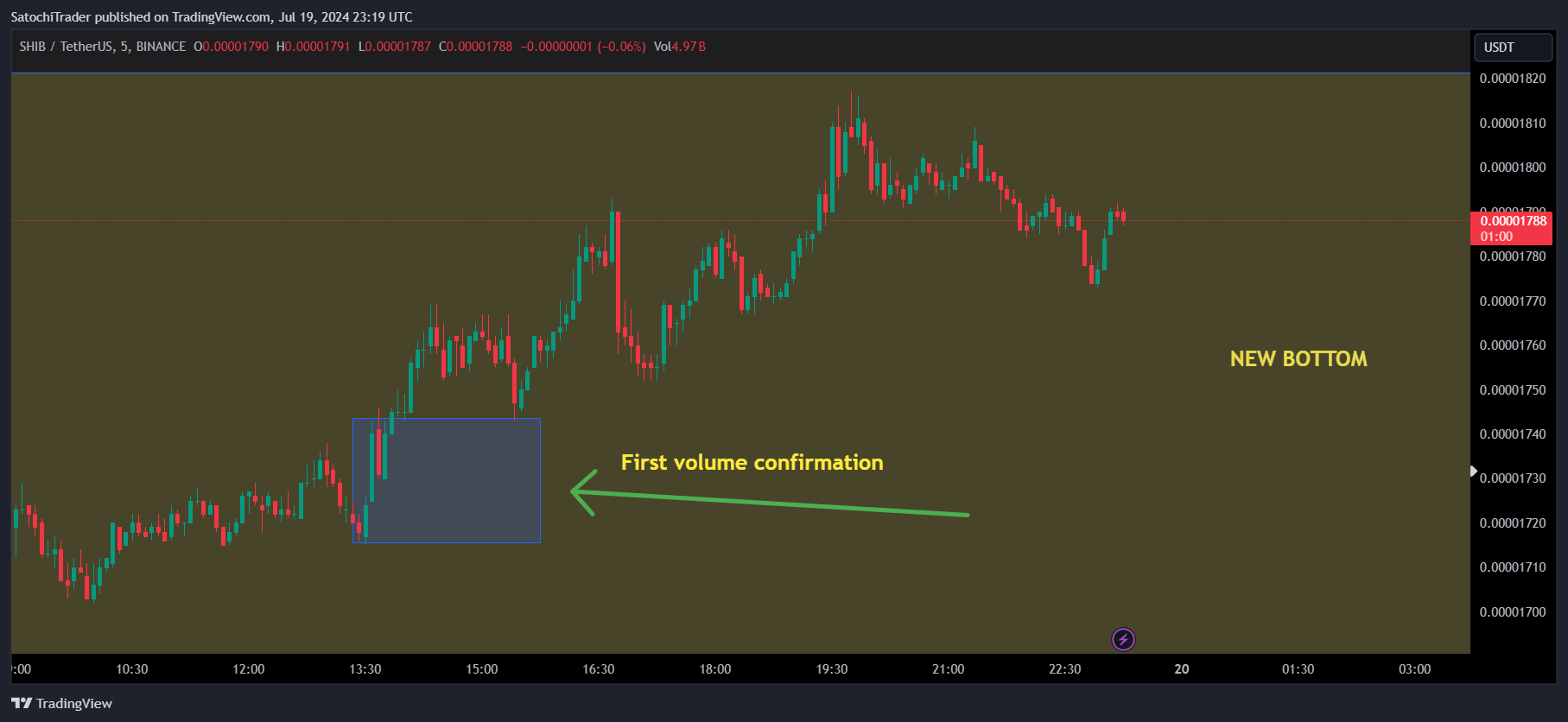
Task: Click the 10:30 time axis label
Action: (132, 669)
